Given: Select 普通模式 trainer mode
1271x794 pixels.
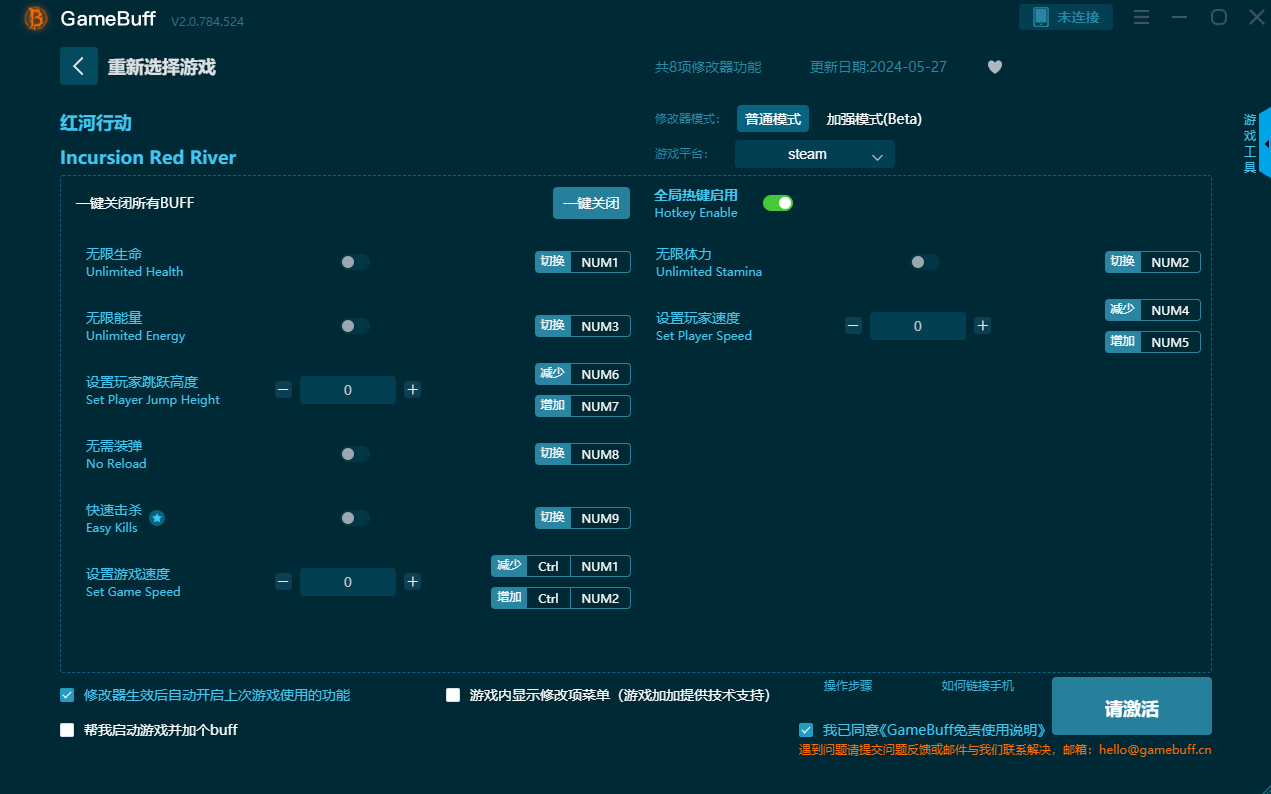Looking at the screenshot, I should (773, 119).
